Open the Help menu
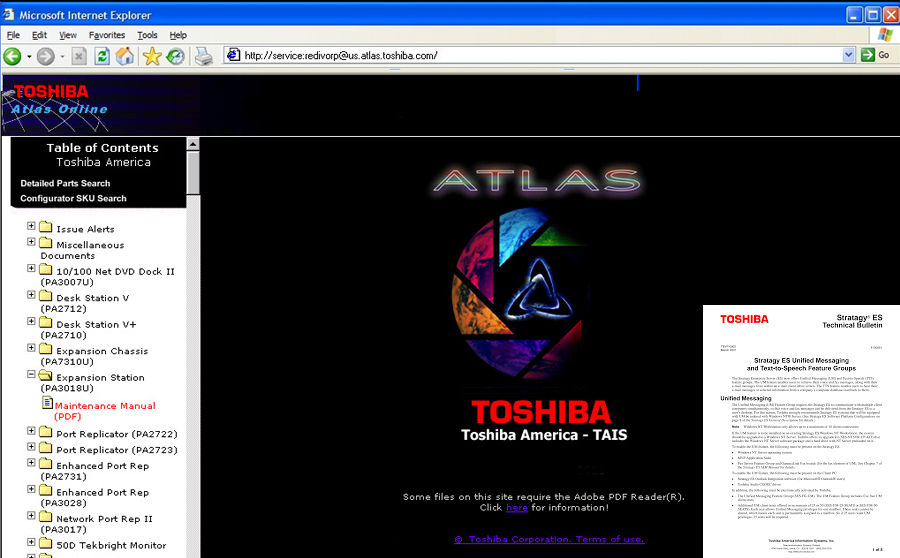 coord(178,35)
